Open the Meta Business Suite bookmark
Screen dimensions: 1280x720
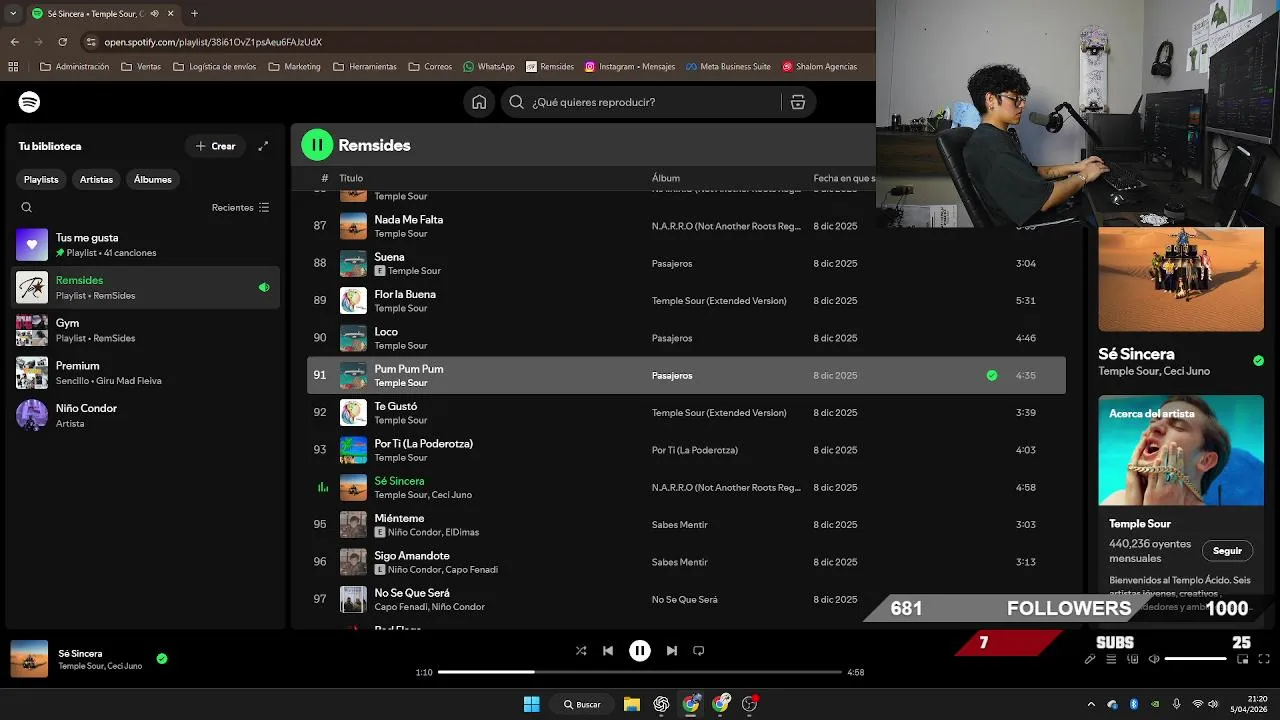pos(728,67)
